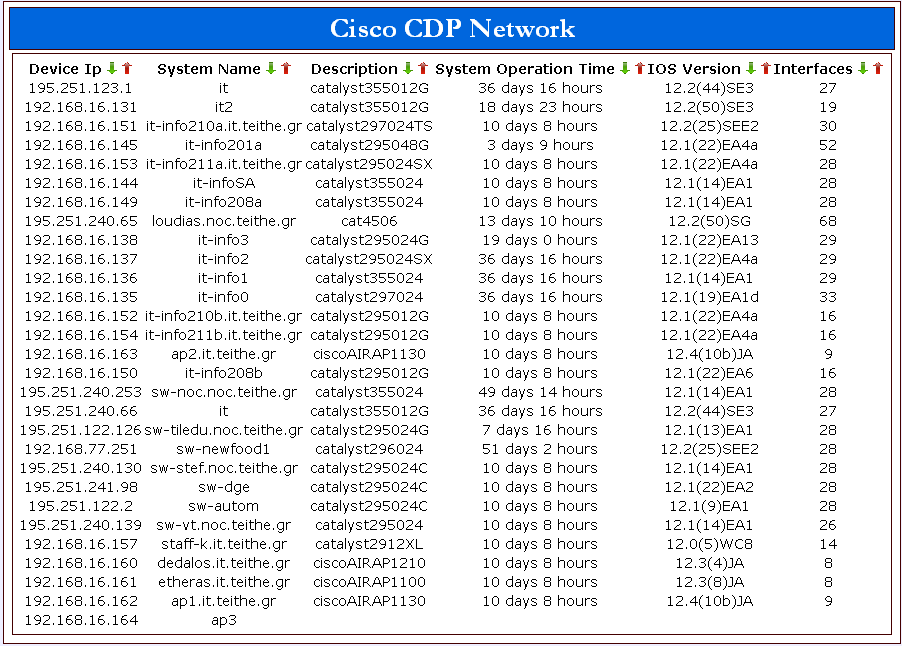Select device IP 192.168.16.153
The height and width of the screenshot is (646, 902).
[x=81, y=164]
